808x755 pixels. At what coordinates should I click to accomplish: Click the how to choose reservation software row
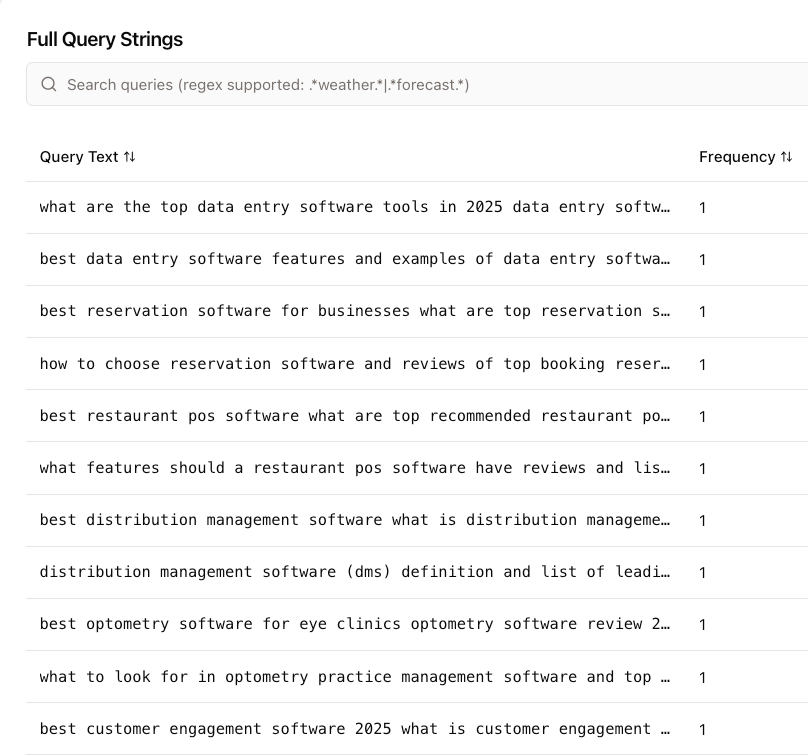tap(355, 364)
